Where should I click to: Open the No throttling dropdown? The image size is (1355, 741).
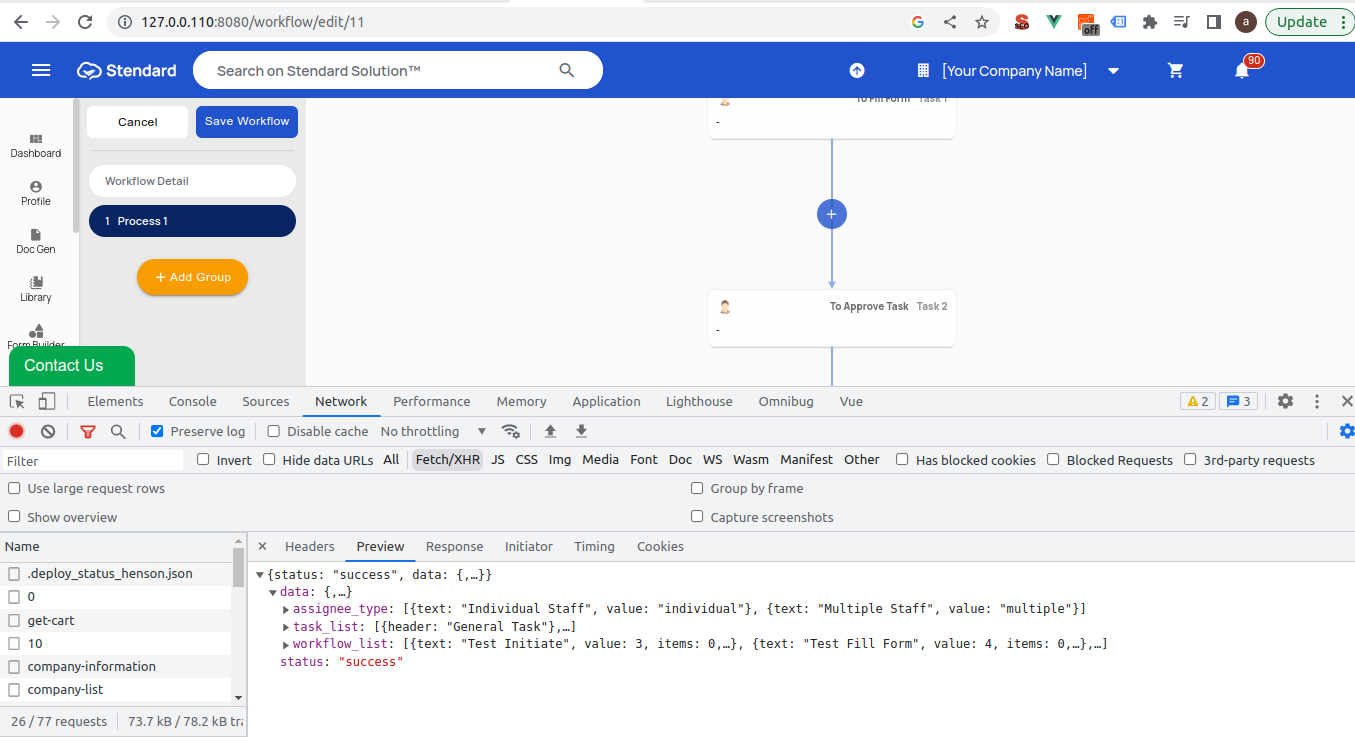(x=432, y=431)
